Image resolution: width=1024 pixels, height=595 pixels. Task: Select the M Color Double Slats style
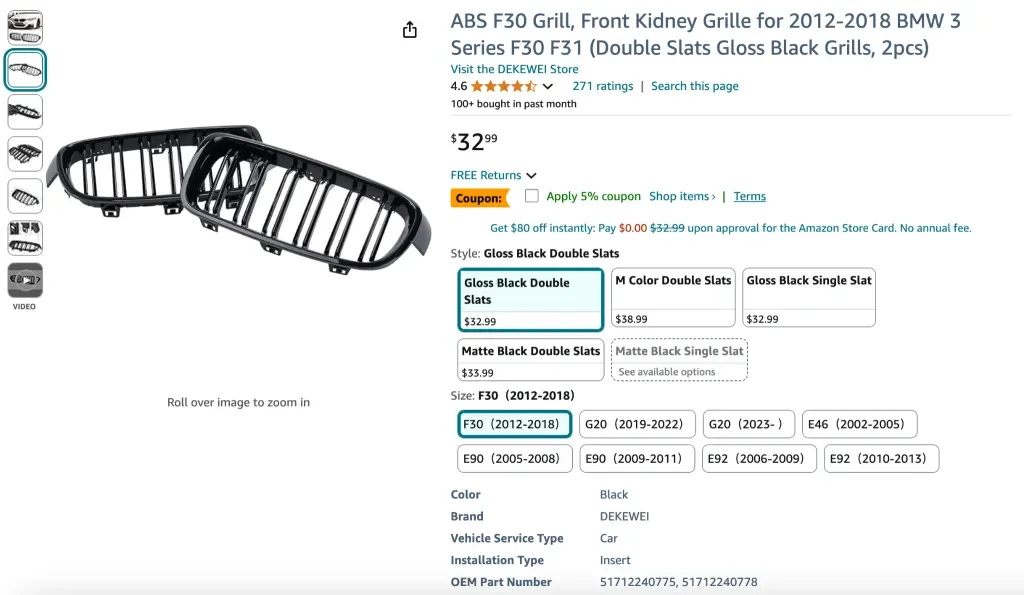pos(672,297)
